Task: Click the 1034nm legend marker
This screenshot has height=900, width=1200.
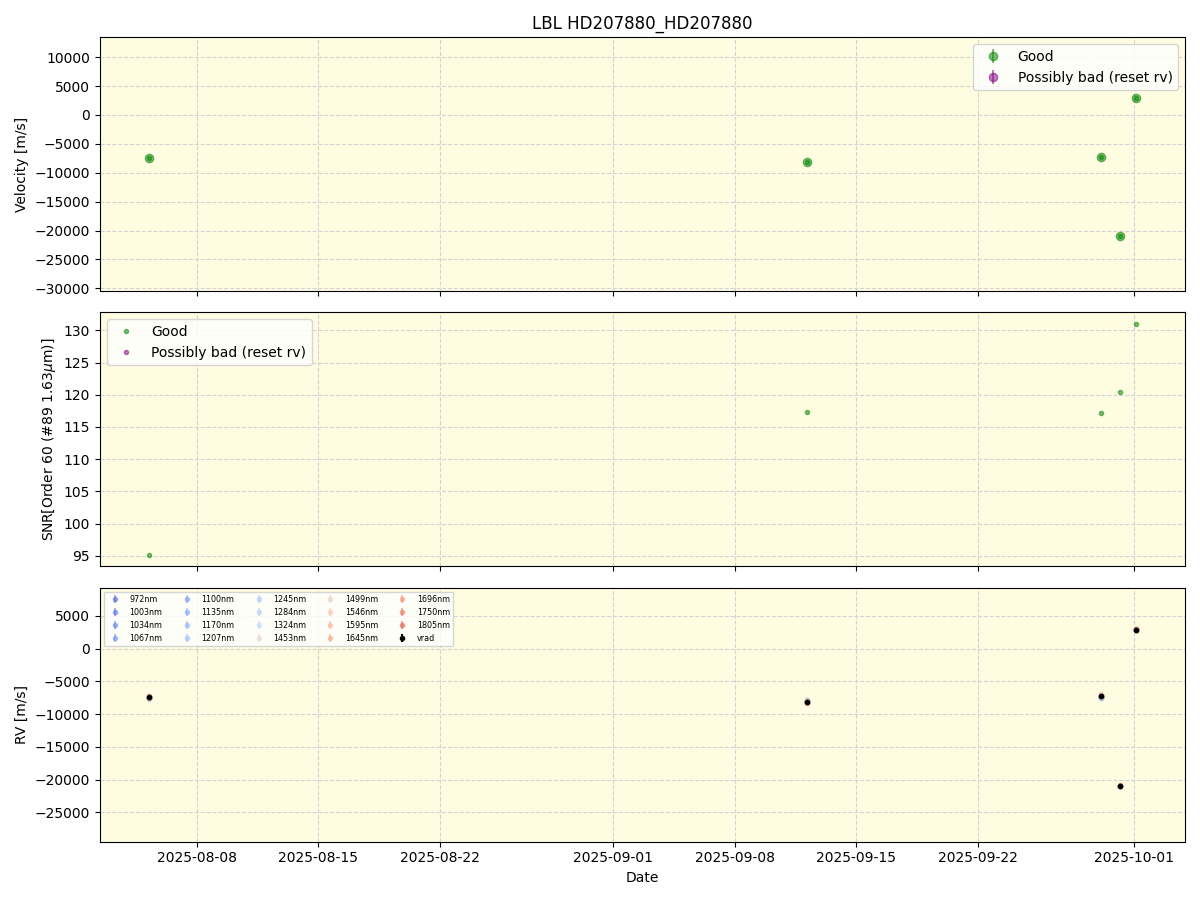Action: 115,625
